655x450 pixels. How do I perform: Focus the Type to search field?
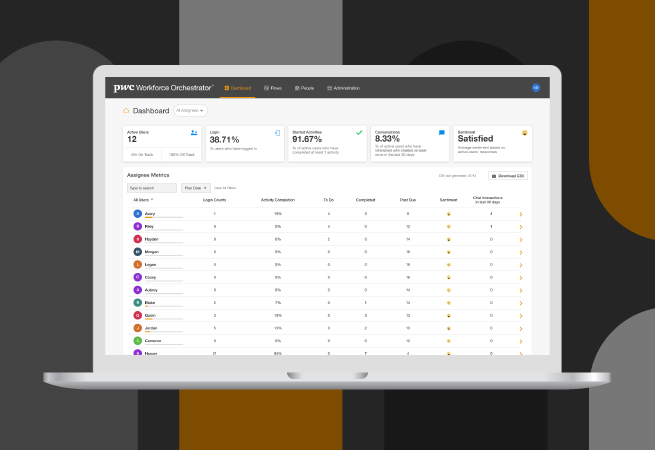151,187
